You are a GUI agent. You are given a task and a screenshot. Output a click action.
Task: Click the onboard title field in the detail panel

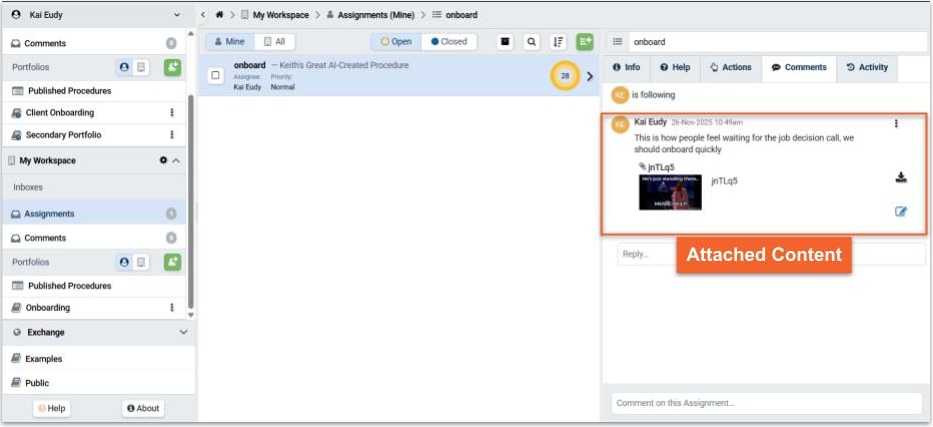[x=777, y=42]
